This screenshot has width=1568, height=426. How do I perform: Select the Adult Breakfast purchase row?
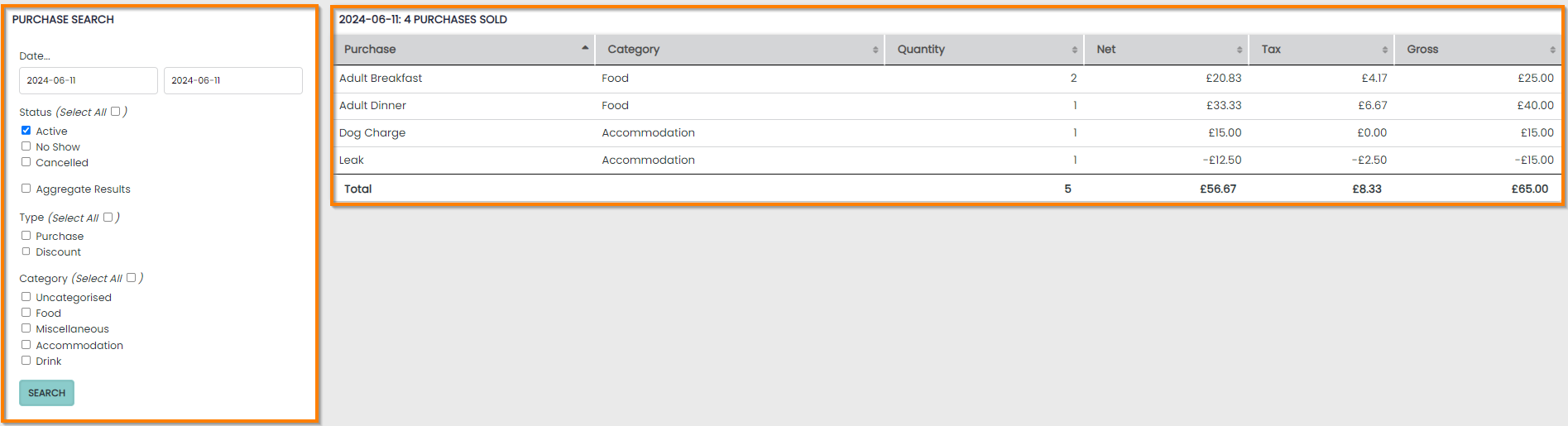(381, 79)
